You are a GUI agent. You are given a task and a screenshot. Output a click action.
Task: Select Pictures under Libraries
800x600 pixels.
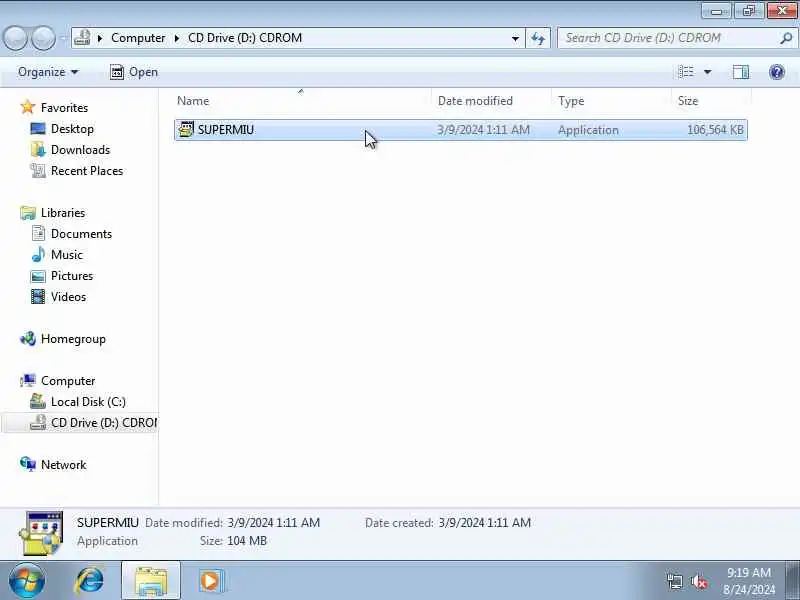pyautogui.click(x=72, y=276)
